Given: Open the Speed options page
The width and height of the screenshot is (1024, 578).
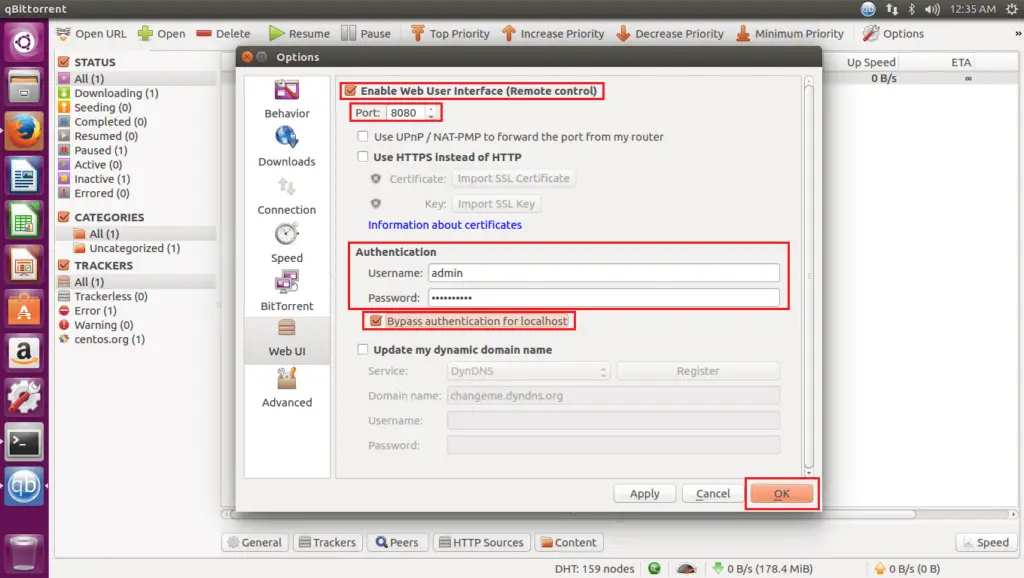Looking at the screenshot, I should 287,244.
